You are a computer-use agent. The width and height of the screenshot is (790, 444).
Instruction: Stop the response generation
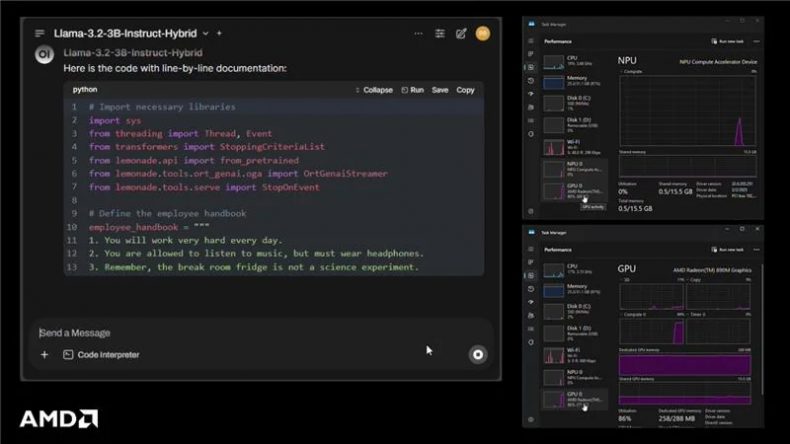[478, 354]
